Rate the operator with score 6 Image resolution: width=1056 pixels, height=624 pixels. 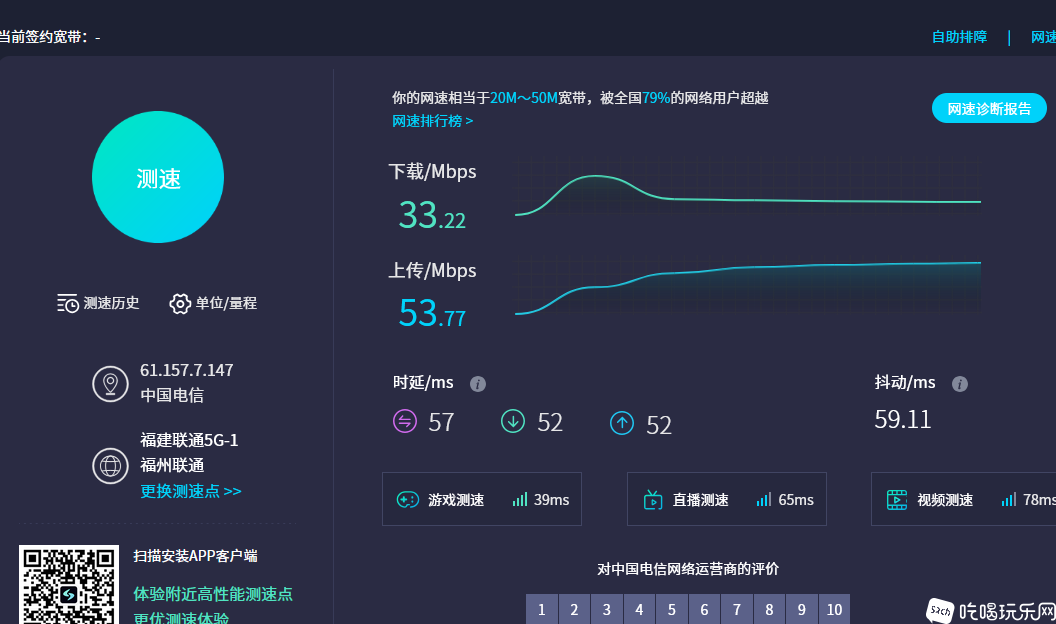coord(704,609)
